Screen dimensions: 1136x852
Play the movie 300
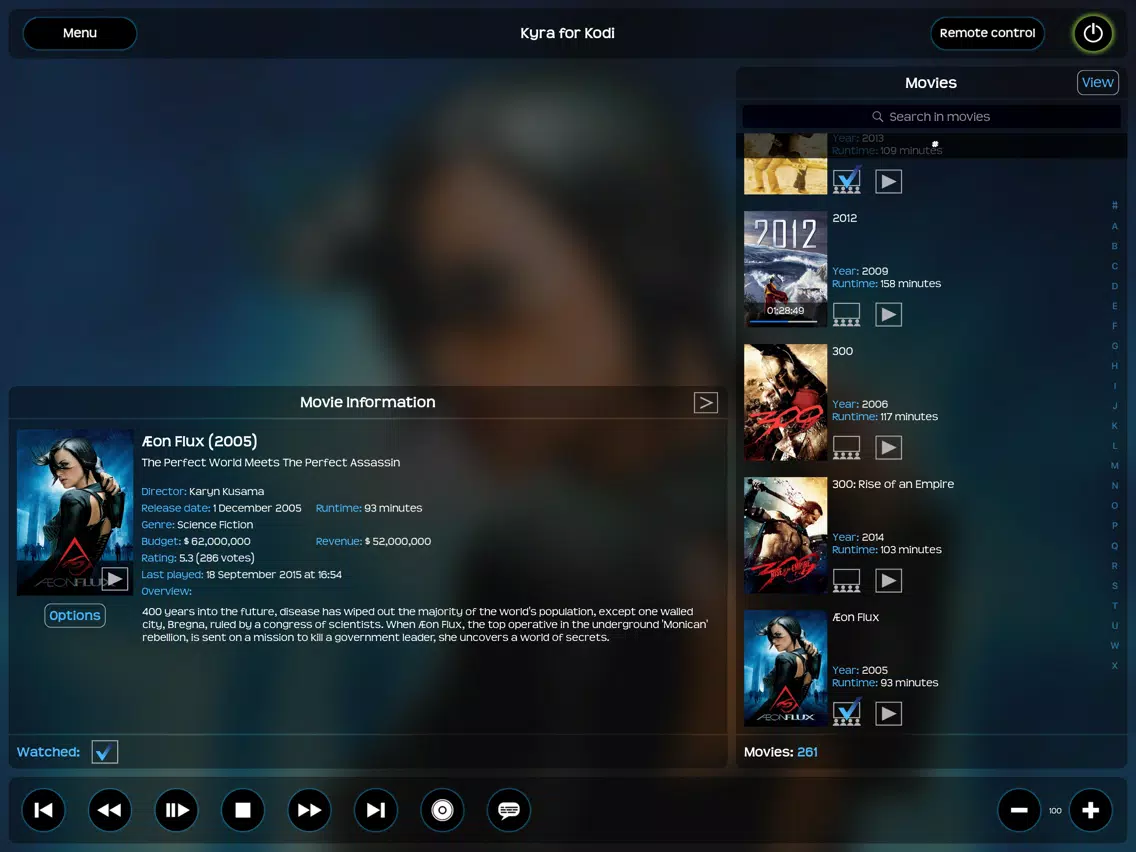click(x=888, y=448)
